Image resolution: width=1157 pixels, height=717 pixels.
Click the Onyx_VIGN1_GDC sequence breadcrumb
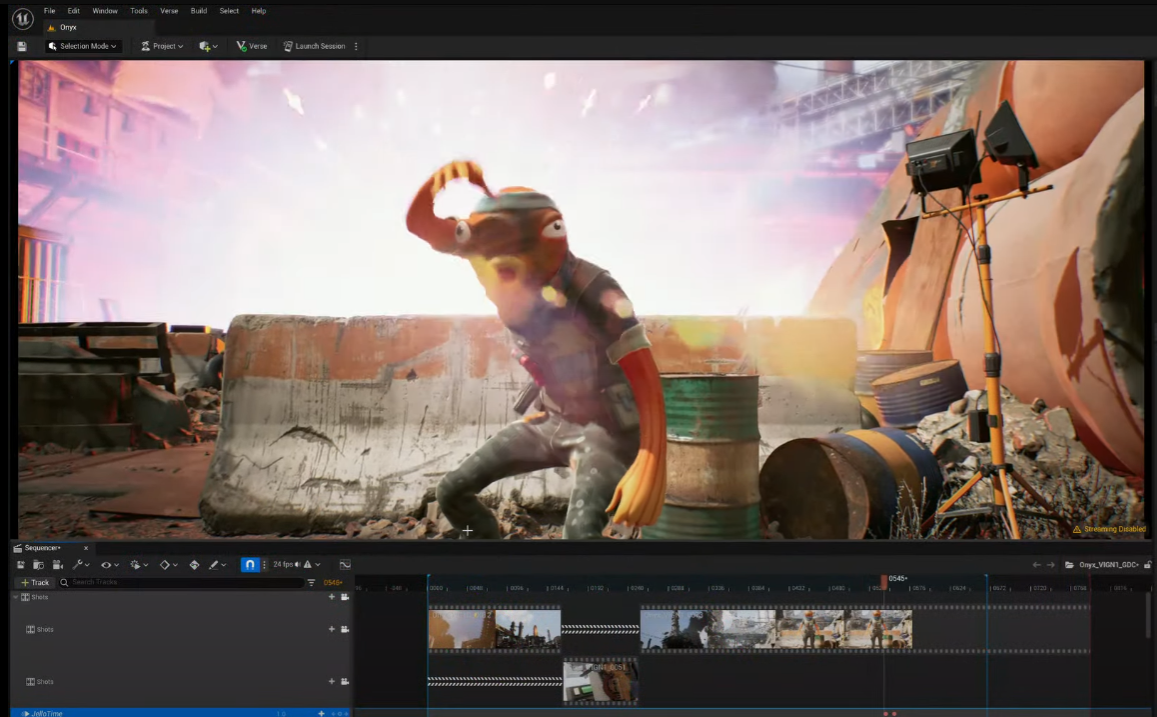1108,565
